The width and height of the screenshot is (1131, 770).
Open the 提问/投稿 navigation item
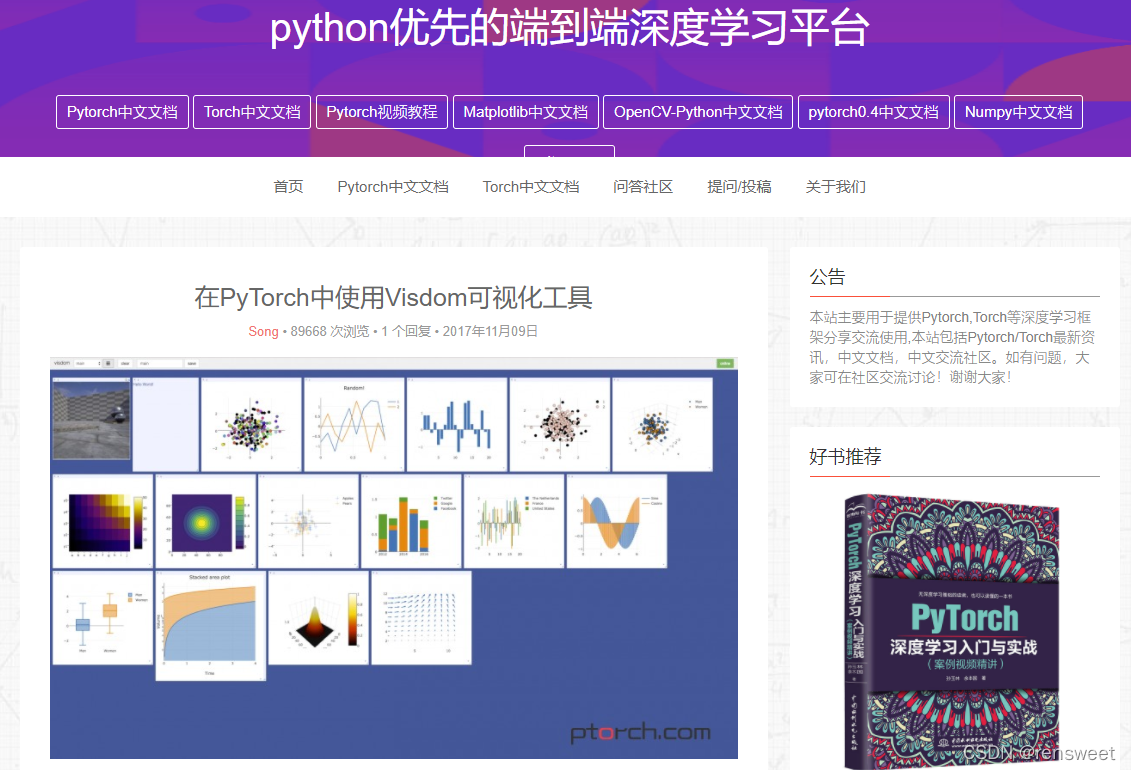coord(739,187)
